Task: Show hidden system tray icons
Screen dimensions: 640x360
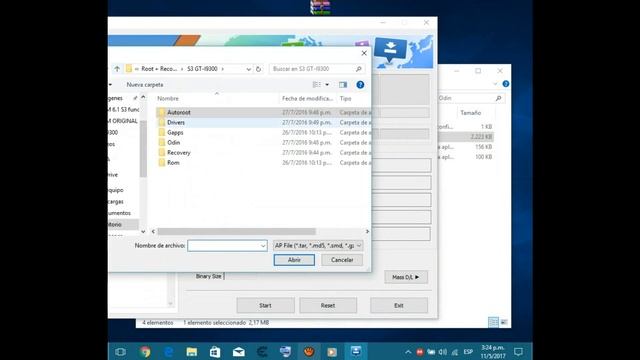Action: [x=408, y=352]
